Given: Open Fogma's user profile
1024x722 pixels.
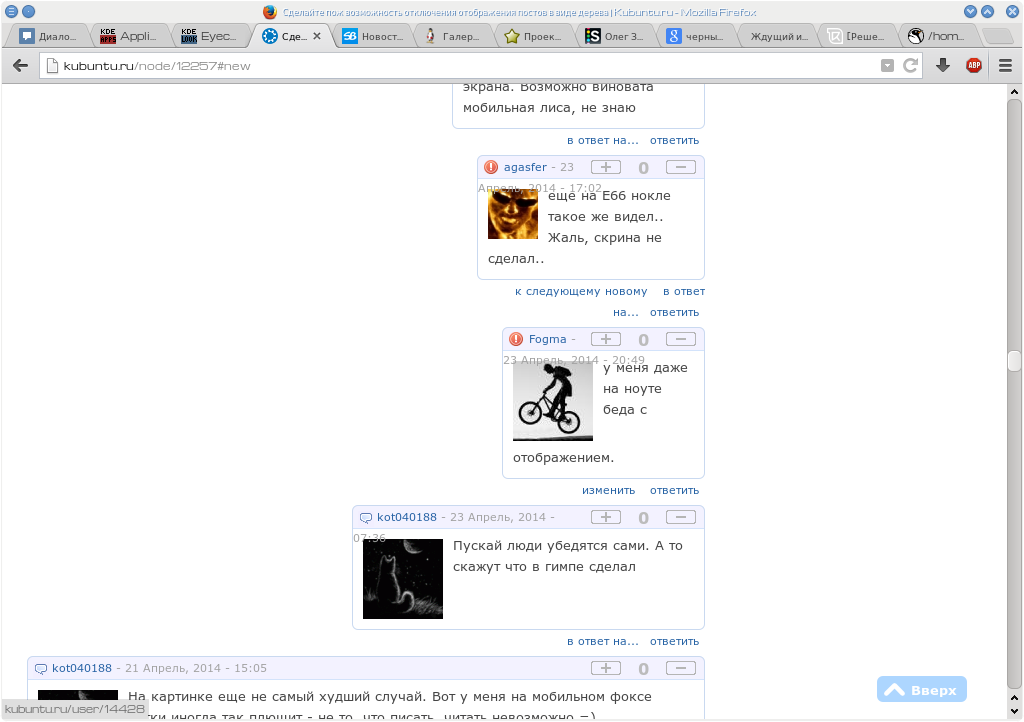Looking at the screenshot, I should coord(547,339).
